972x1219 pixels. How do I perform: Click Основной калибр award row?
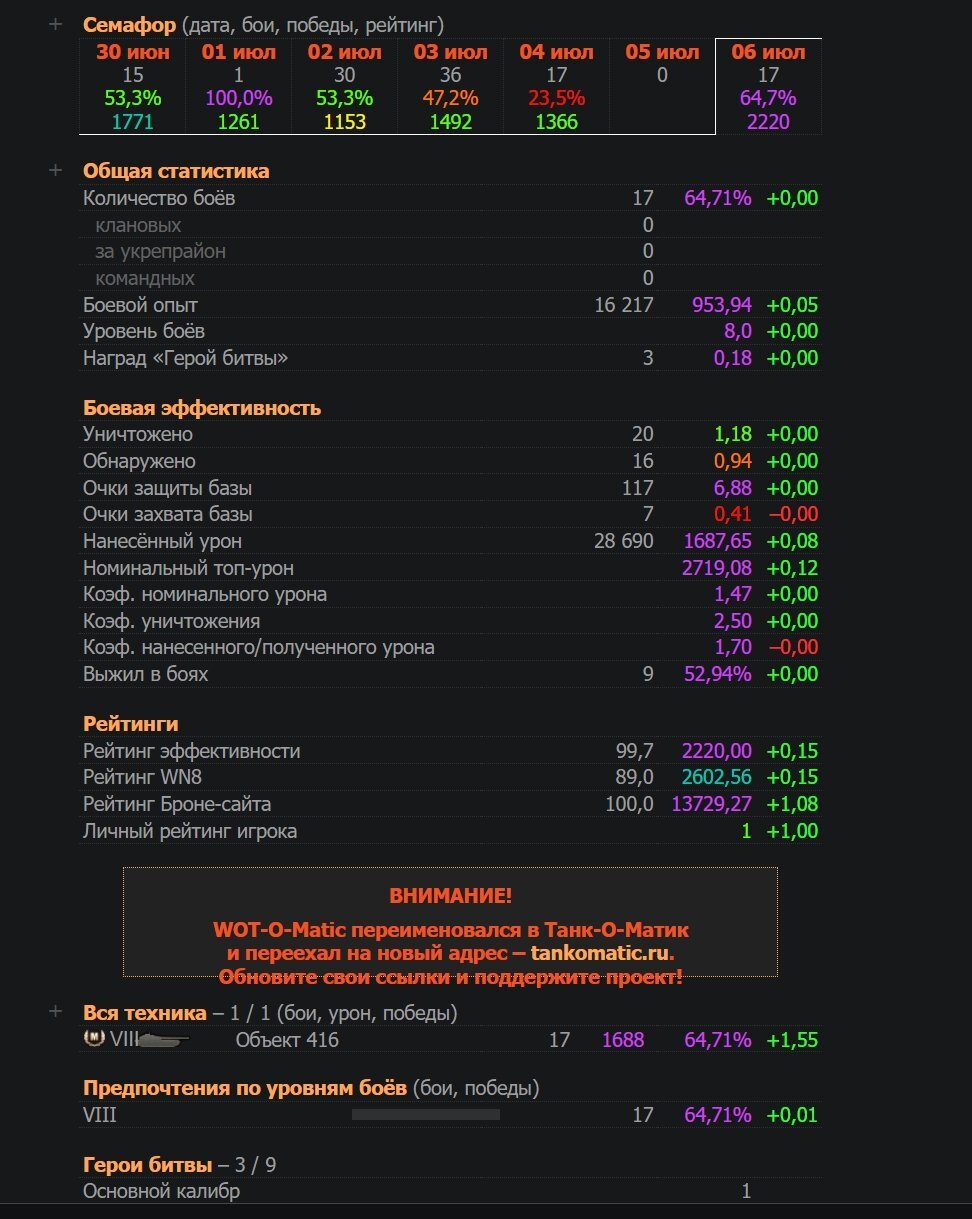tap(452, 1191)
